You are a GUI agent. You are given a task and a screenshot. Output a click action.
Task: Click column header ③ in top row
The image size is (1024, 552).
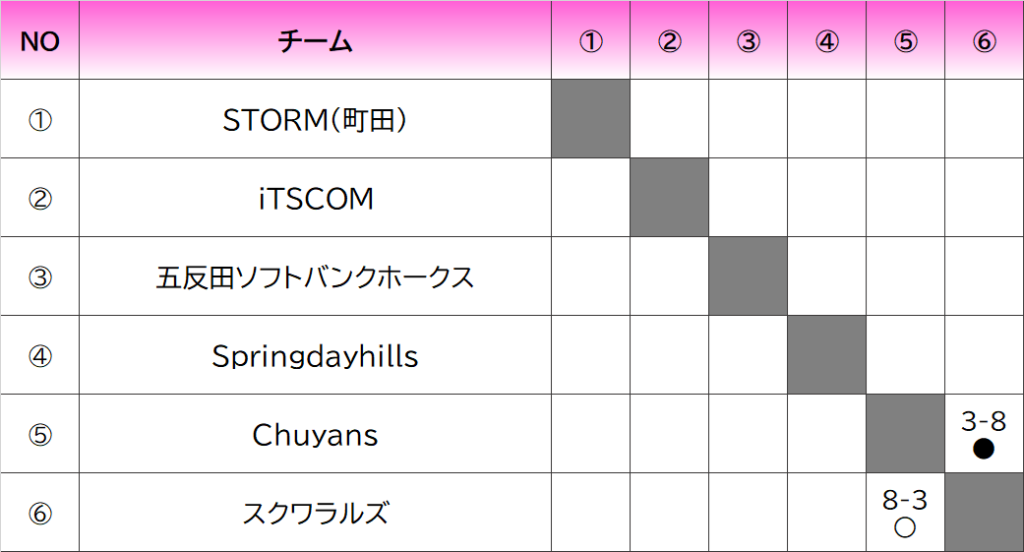click(748, 41)
